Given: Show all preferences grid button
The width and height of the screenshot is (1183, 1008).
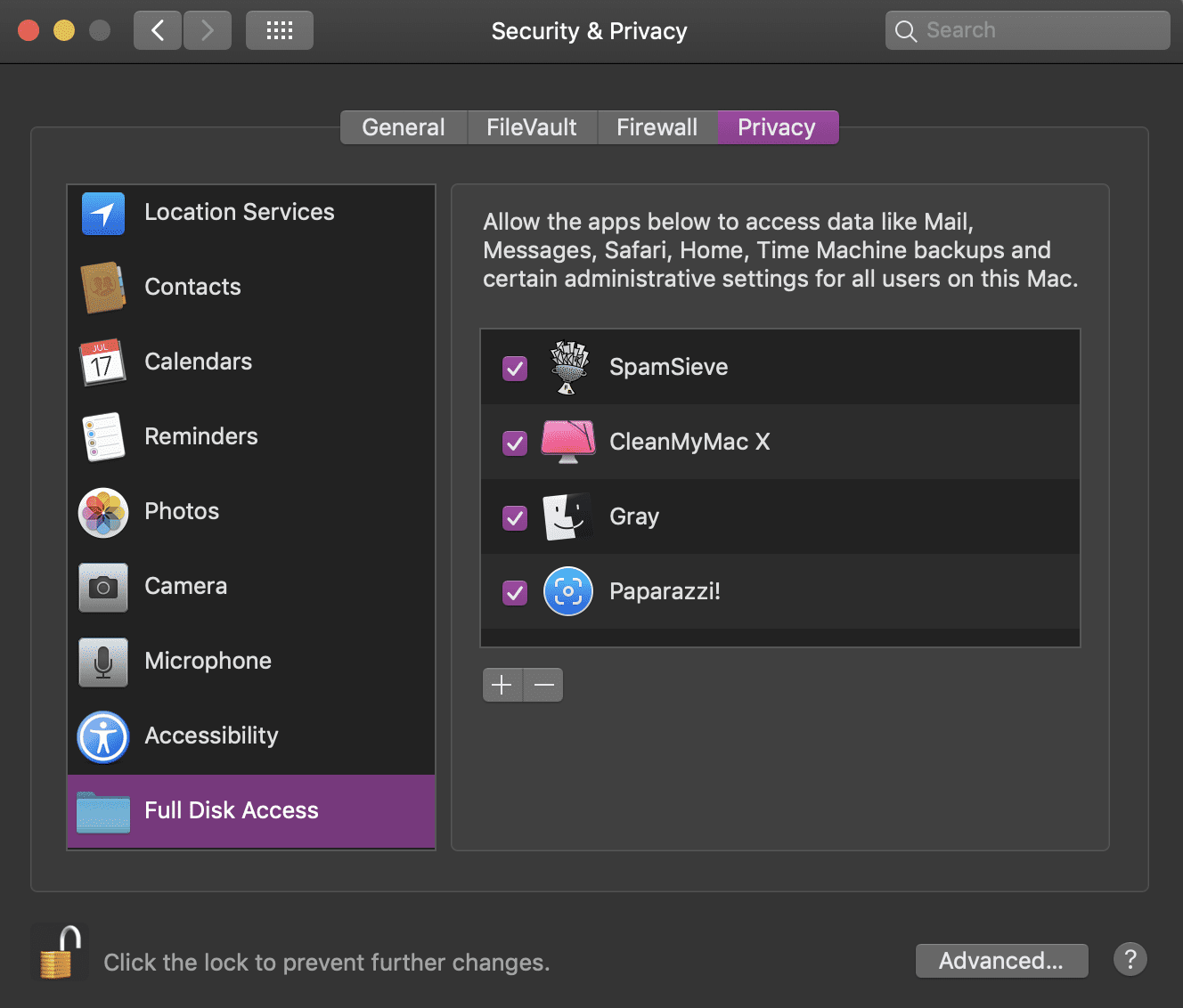Looking at the screenshot, I should [280, 30].
